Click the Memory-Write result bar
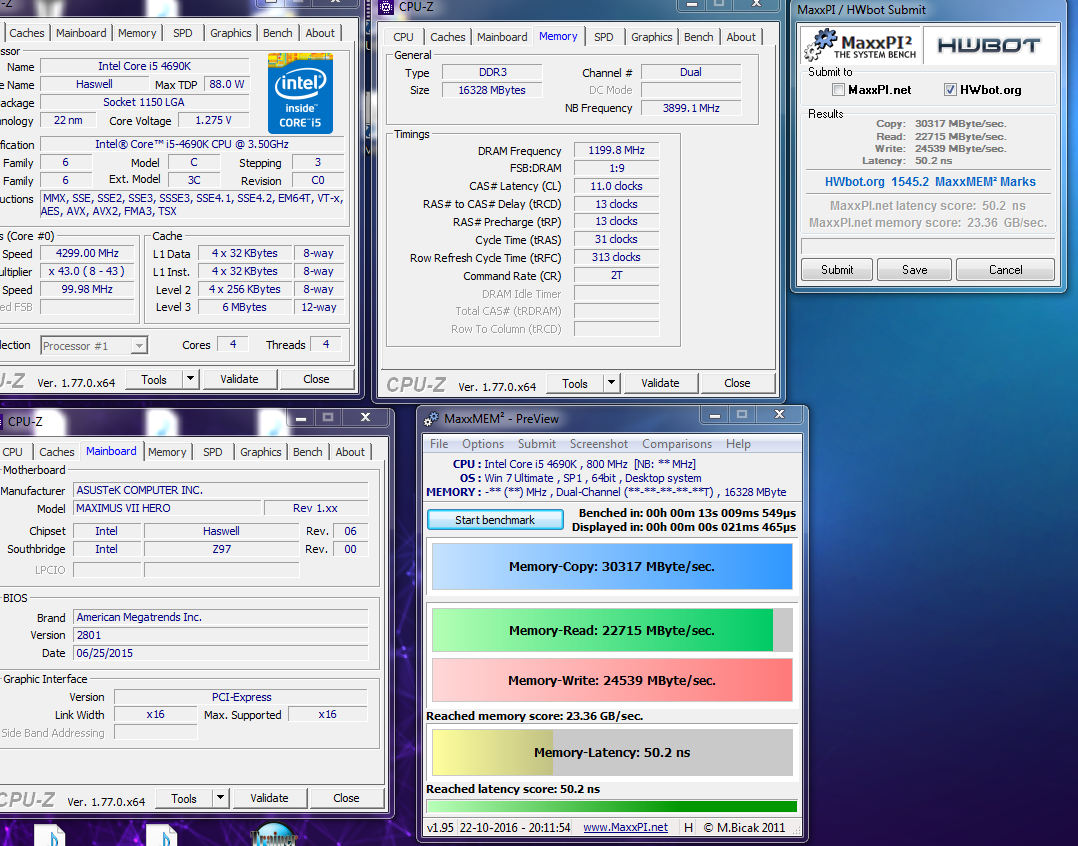Viewport: 1078px width, 846px height. [612, 680]
